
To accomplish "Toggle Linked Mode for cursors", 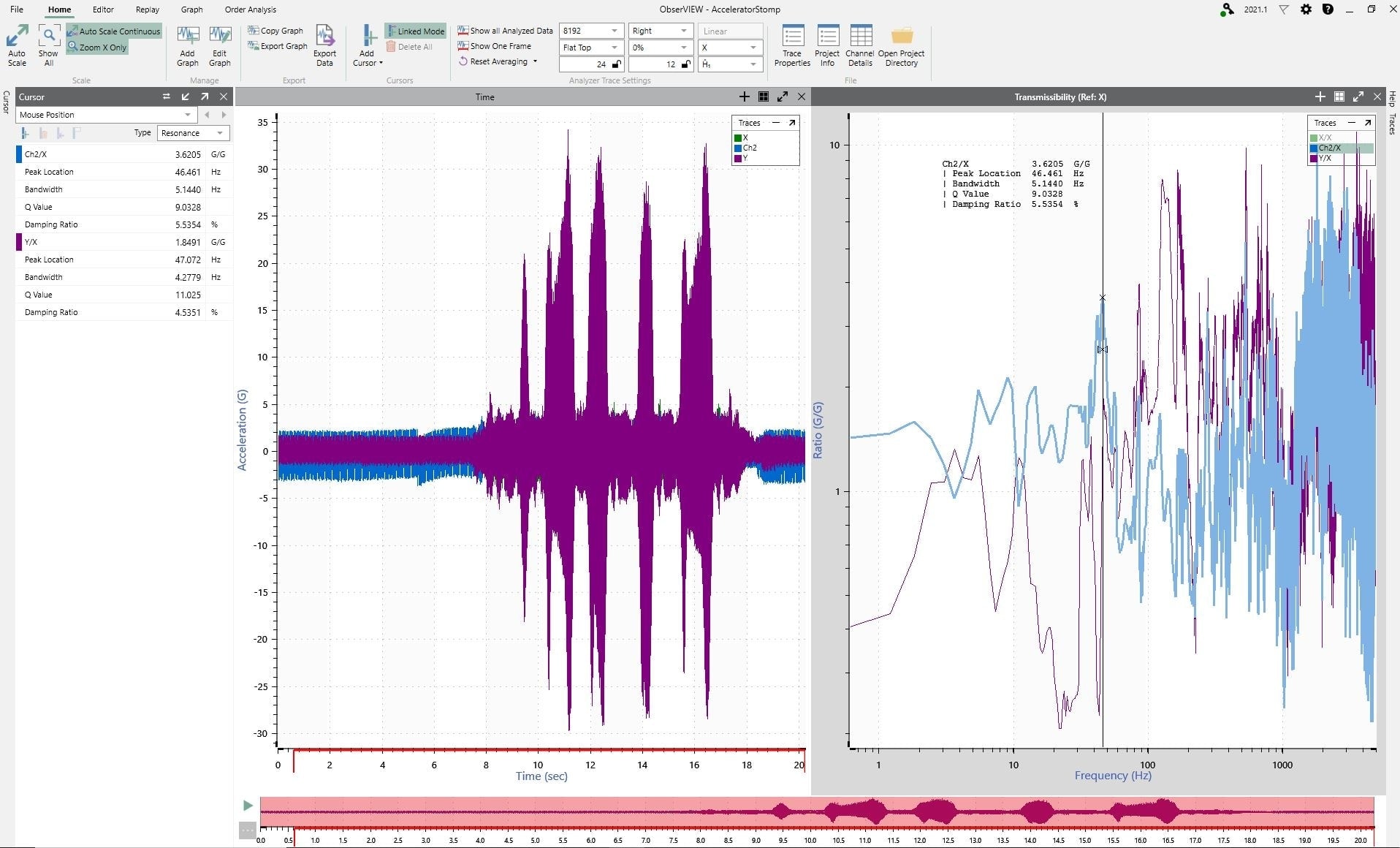I will (x=415, y=31).
